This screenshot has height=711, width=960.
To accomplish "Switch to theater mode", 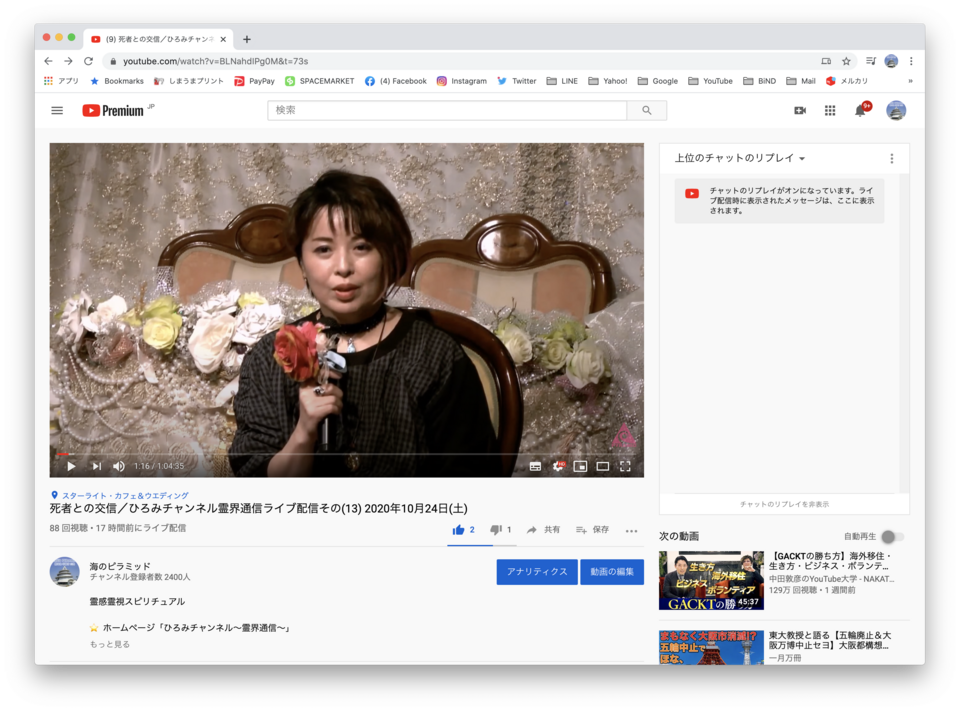I will [x=603, y=466].
